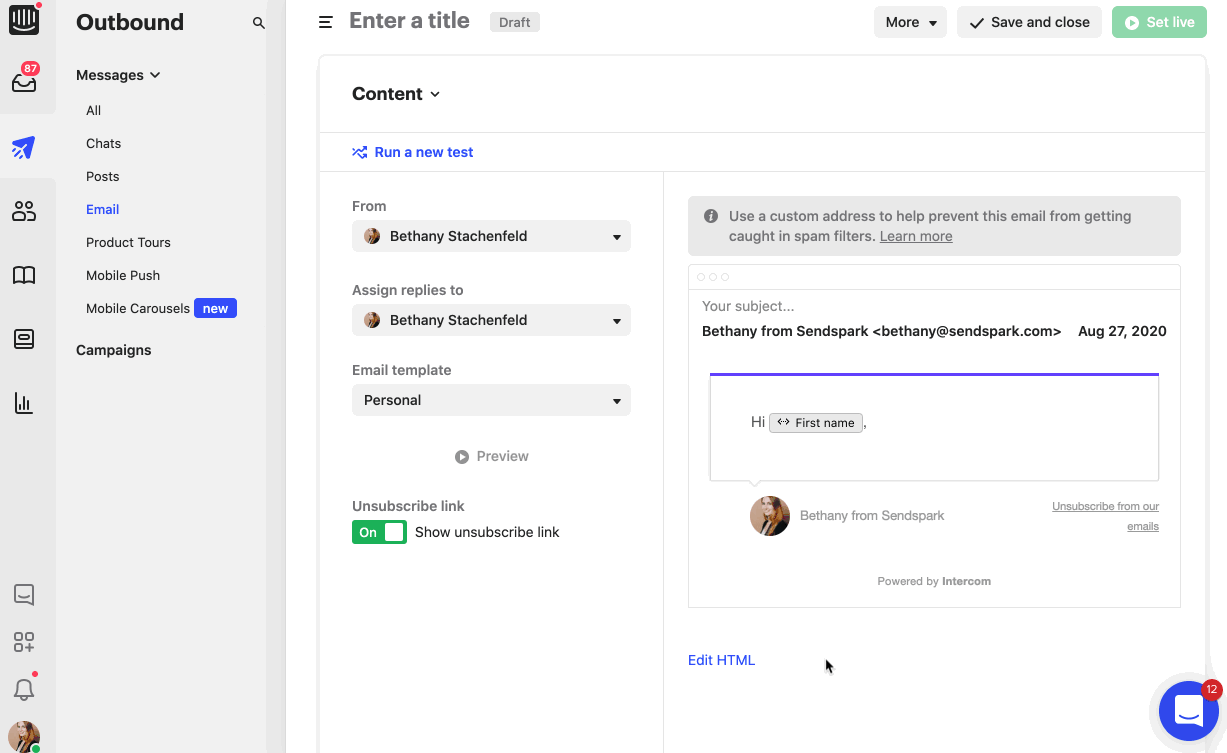Screen dimensions: 1227x753
Task: Click Unsubscribe from our emails link
Action: click(x=1106, y=516)
